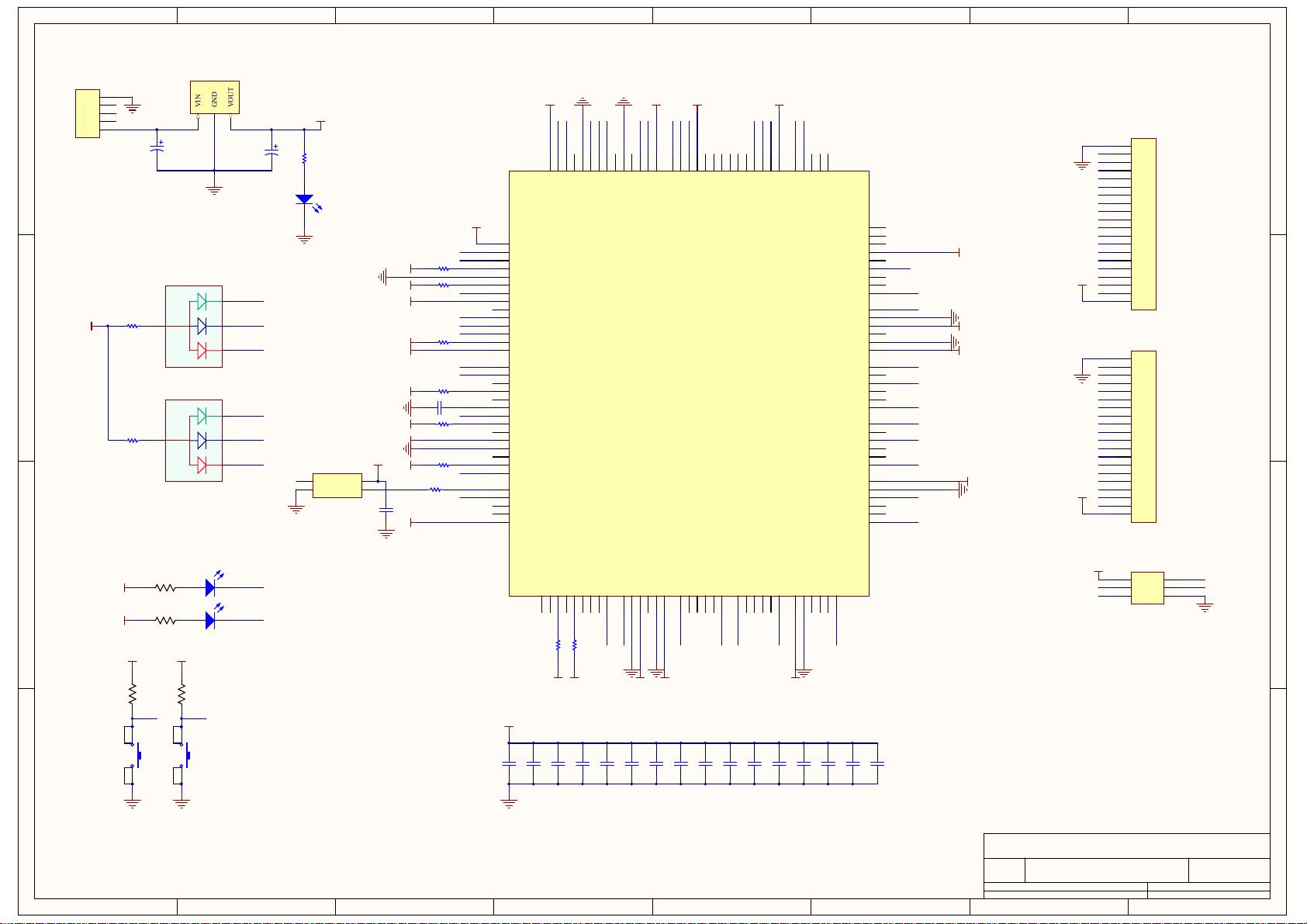Image resolution: width=1307 pixels, height=924 pixels.
Task: Select the left push button switch
Action: tap(133, 753)
